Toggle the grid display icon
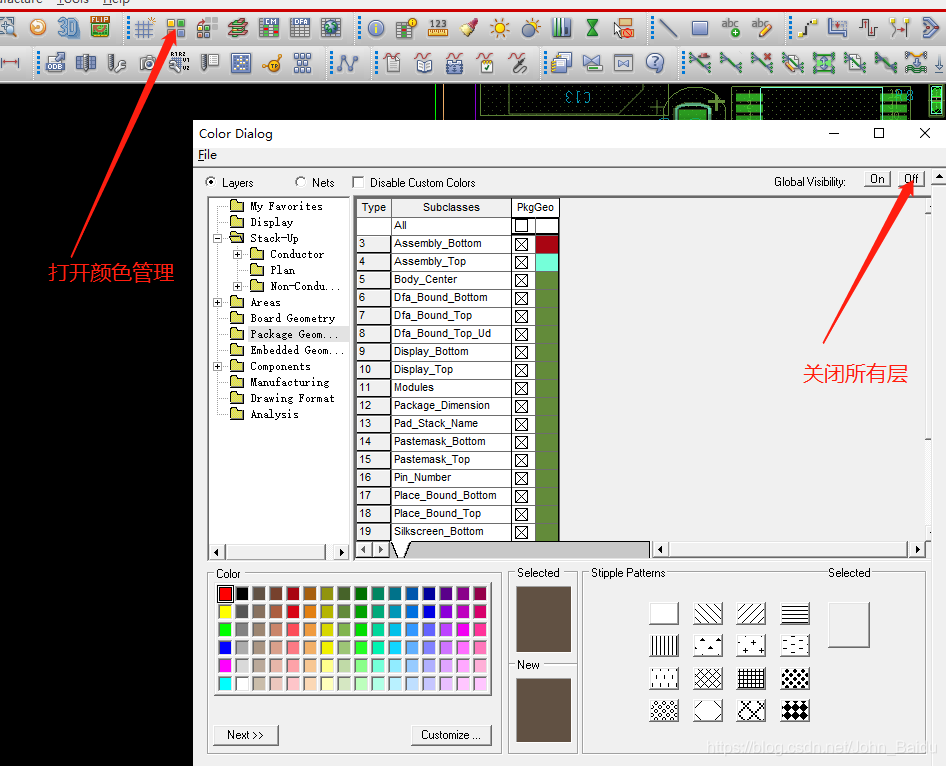The height and width of the screenshot is (766, 946). pyautogui.click(x=144, y=28)
